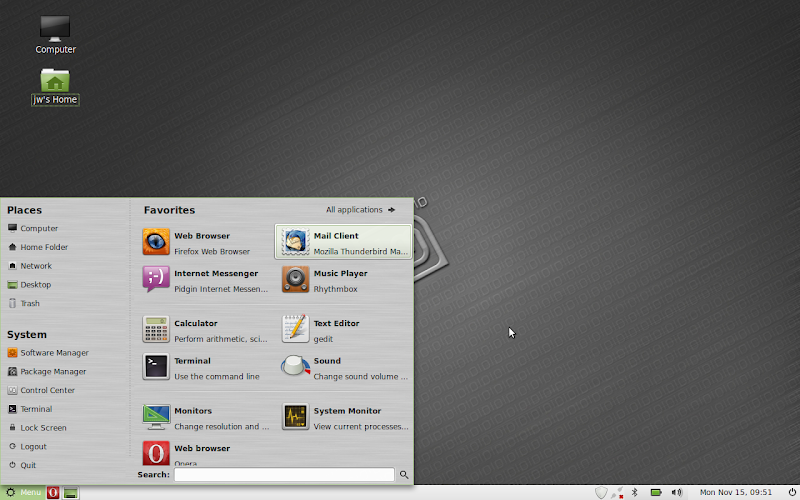Launch Firefox Web Browser from Favorites
The image size is (800, 500).
click(x=205, y=242)
